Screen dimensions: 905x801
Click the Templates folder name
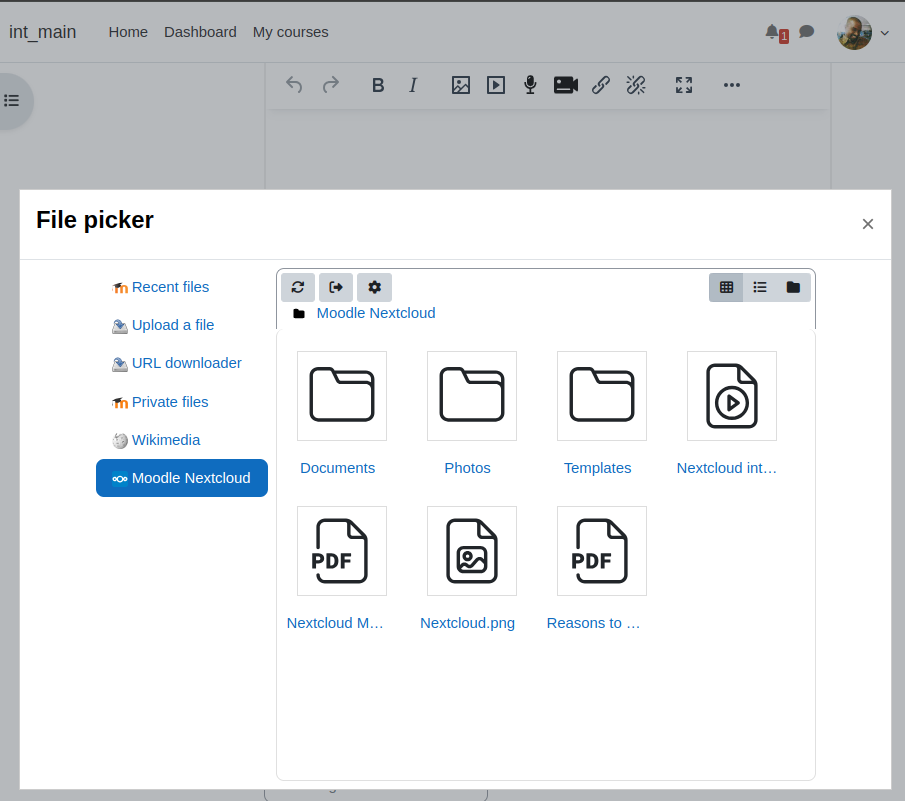[x=597, y=468]
